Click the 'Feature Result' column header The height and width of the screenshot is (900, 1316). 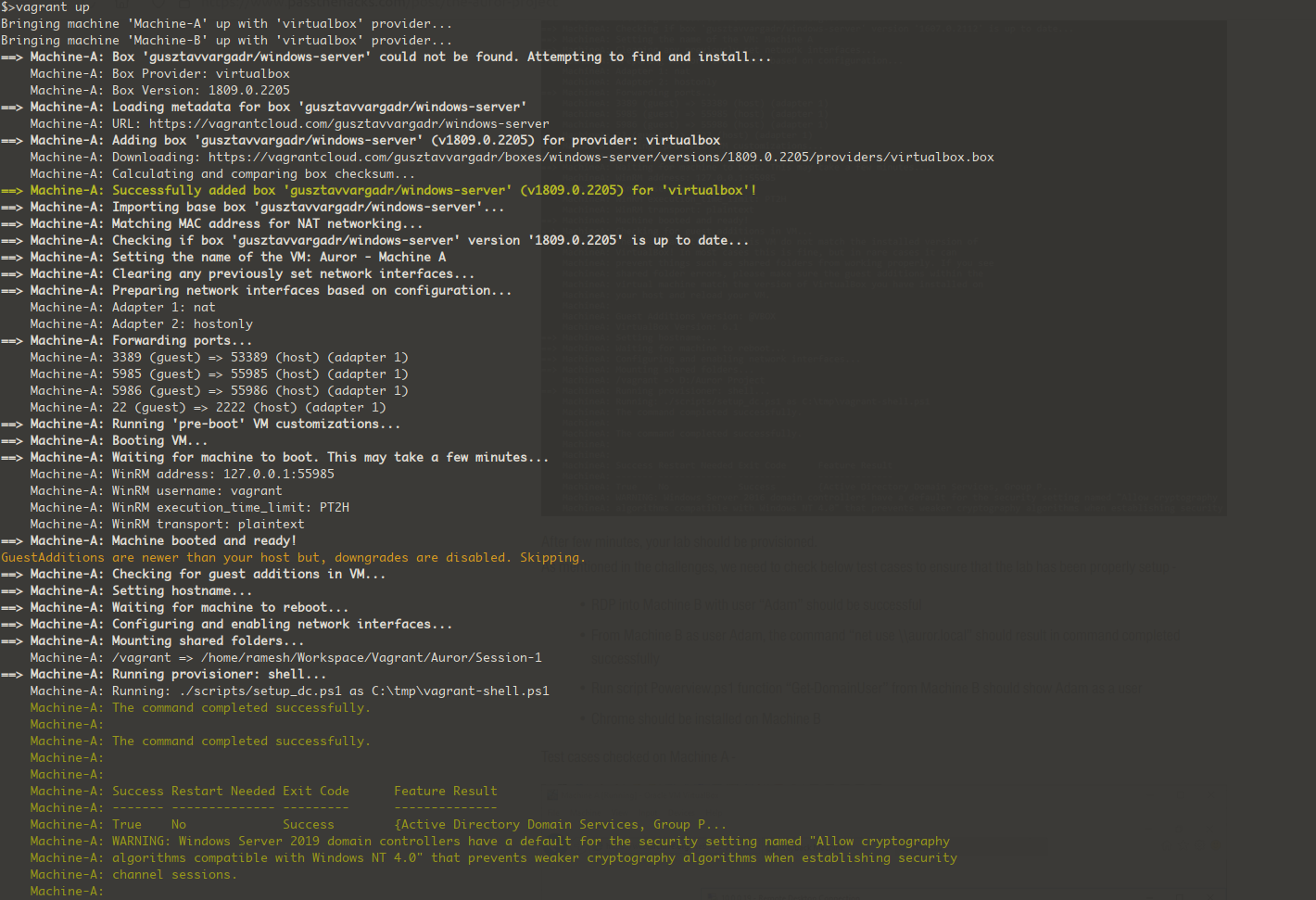pyautogui.click(x=445, y=792)
